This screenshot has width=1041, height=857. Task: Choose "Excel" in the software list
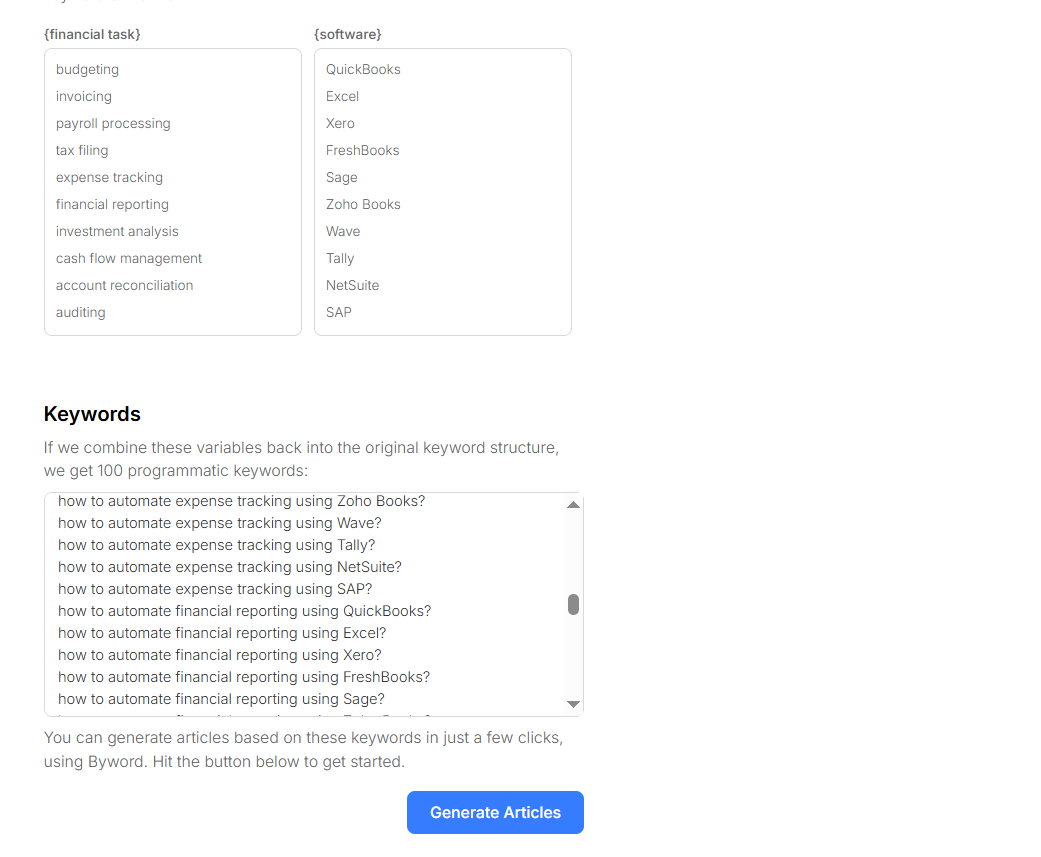point(342,96)
